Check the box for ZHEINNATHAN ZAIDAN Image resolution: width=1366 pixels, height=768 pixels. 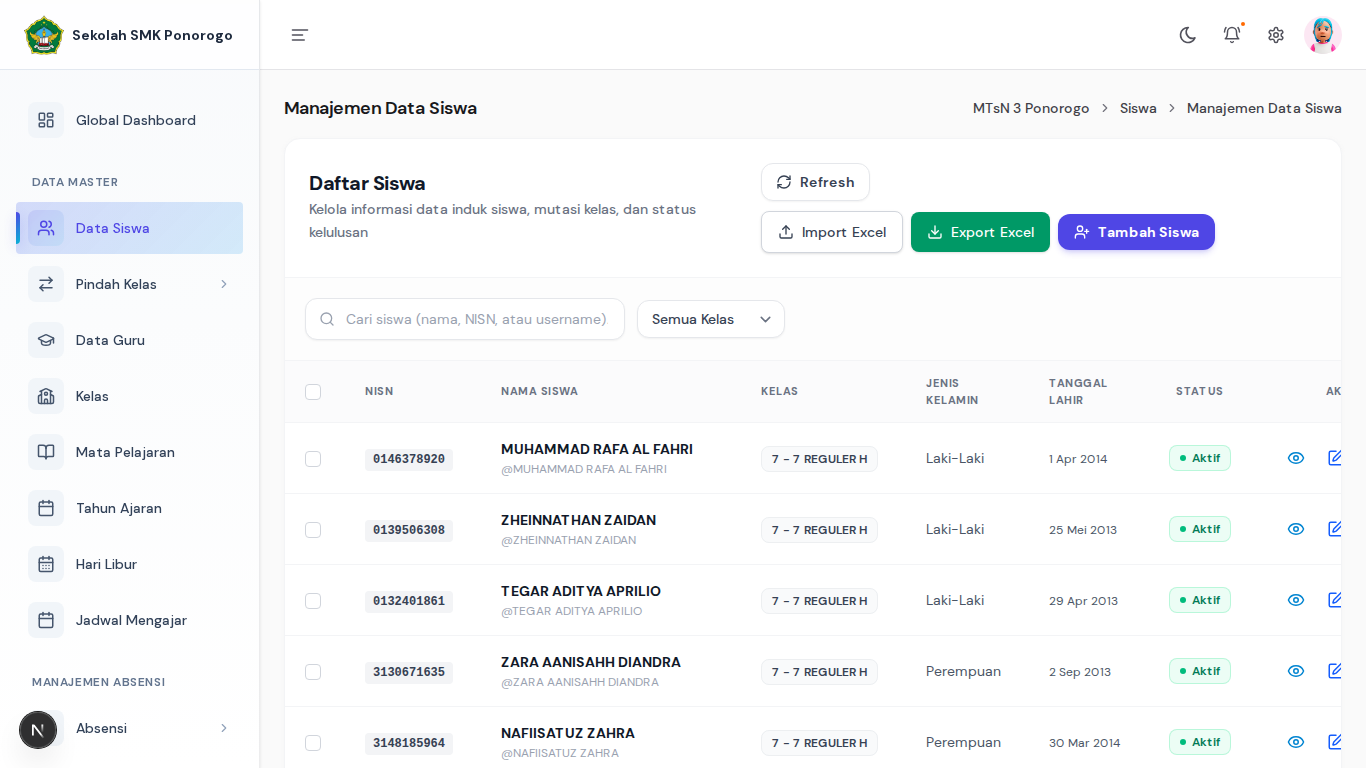pyautogui.click(x=313, y=530)
